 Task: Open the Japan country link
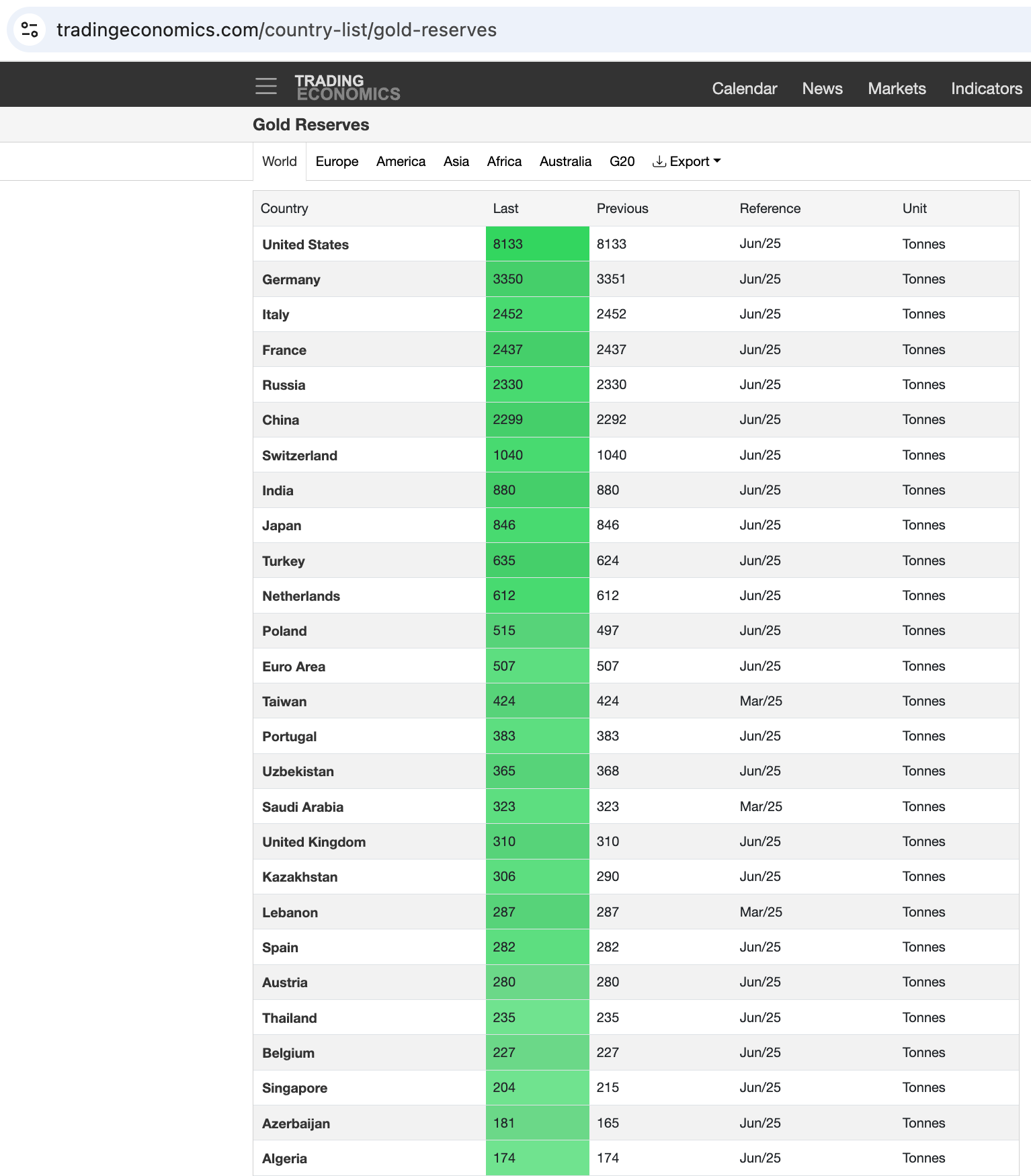click(282, 526)
